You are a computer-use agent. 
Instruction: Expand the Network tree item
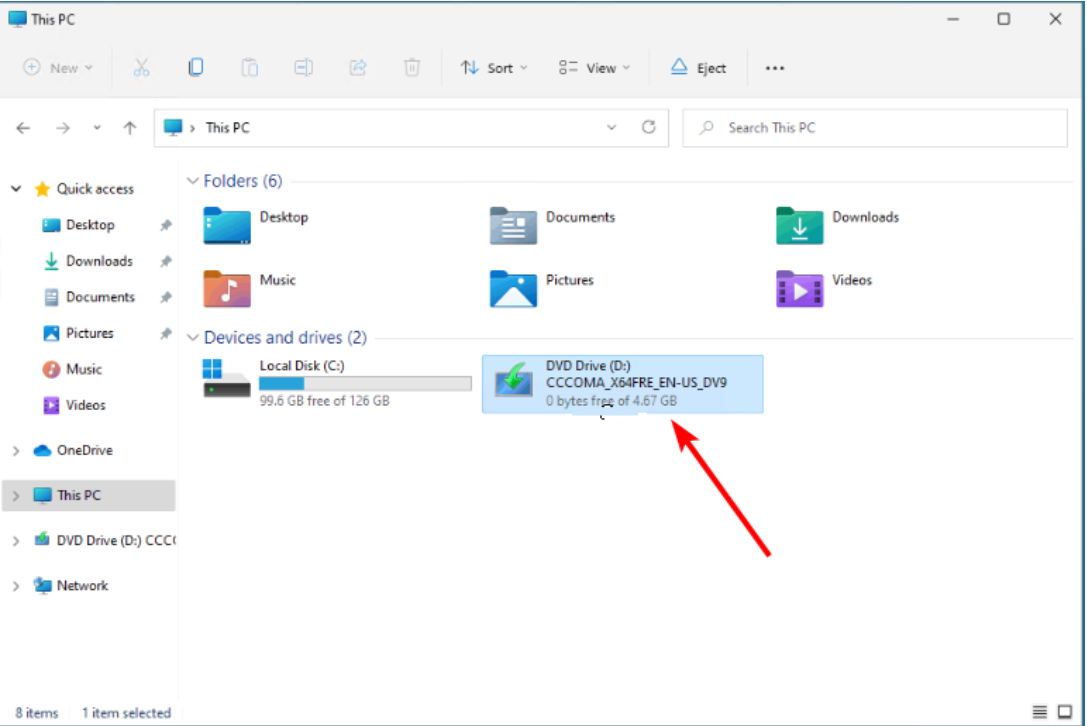tap(18, 585)
